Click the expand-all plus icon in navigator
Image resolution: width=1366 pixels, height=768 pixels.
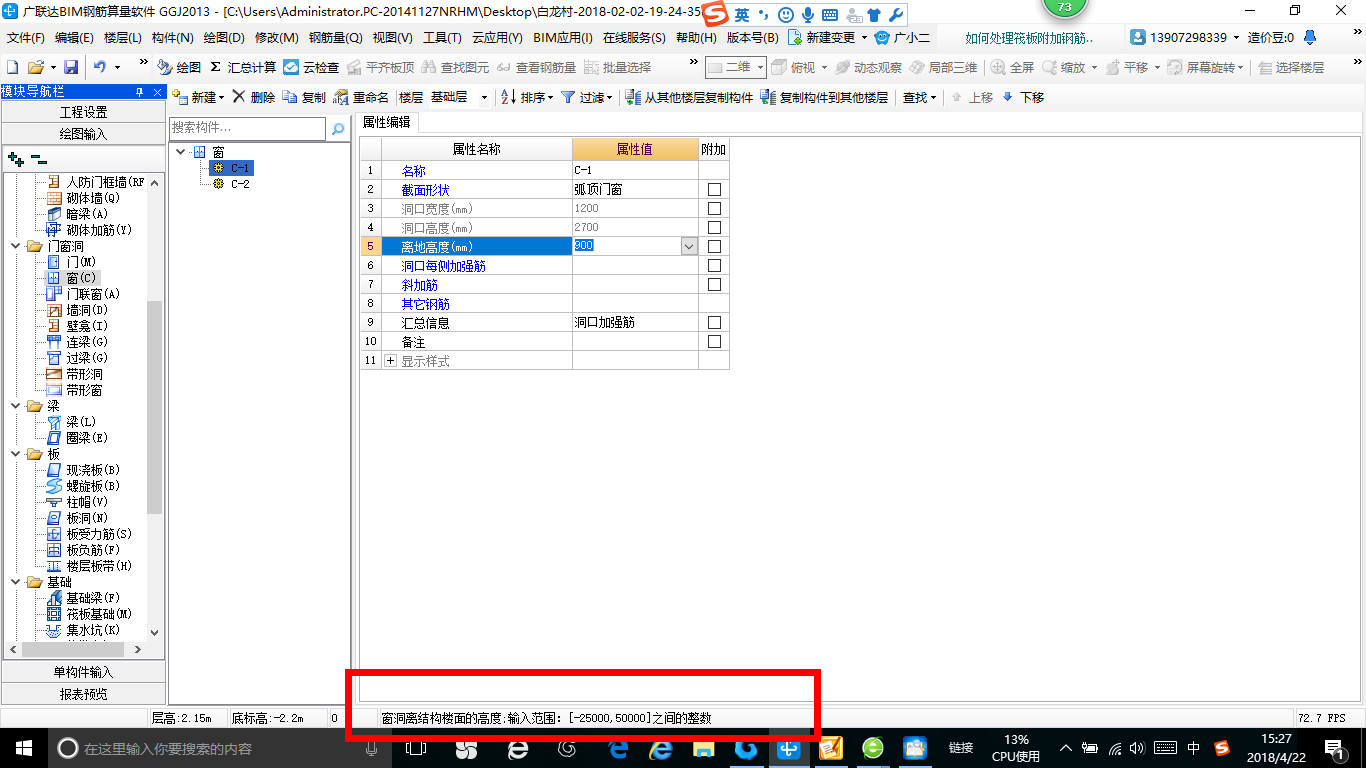point(15,158)
